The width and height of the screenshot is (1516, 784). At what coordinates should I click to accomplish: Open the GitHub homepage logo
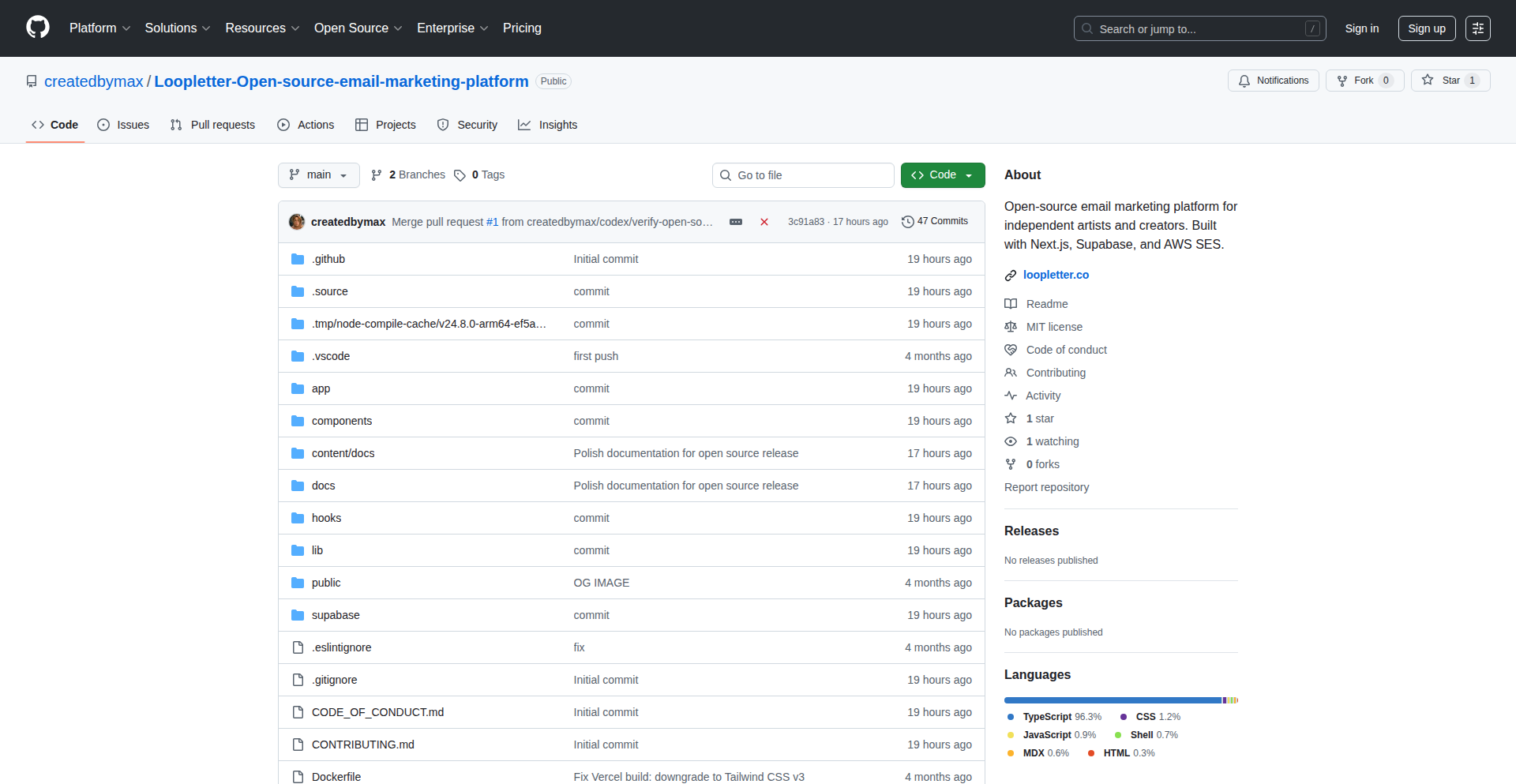[38, 28]
